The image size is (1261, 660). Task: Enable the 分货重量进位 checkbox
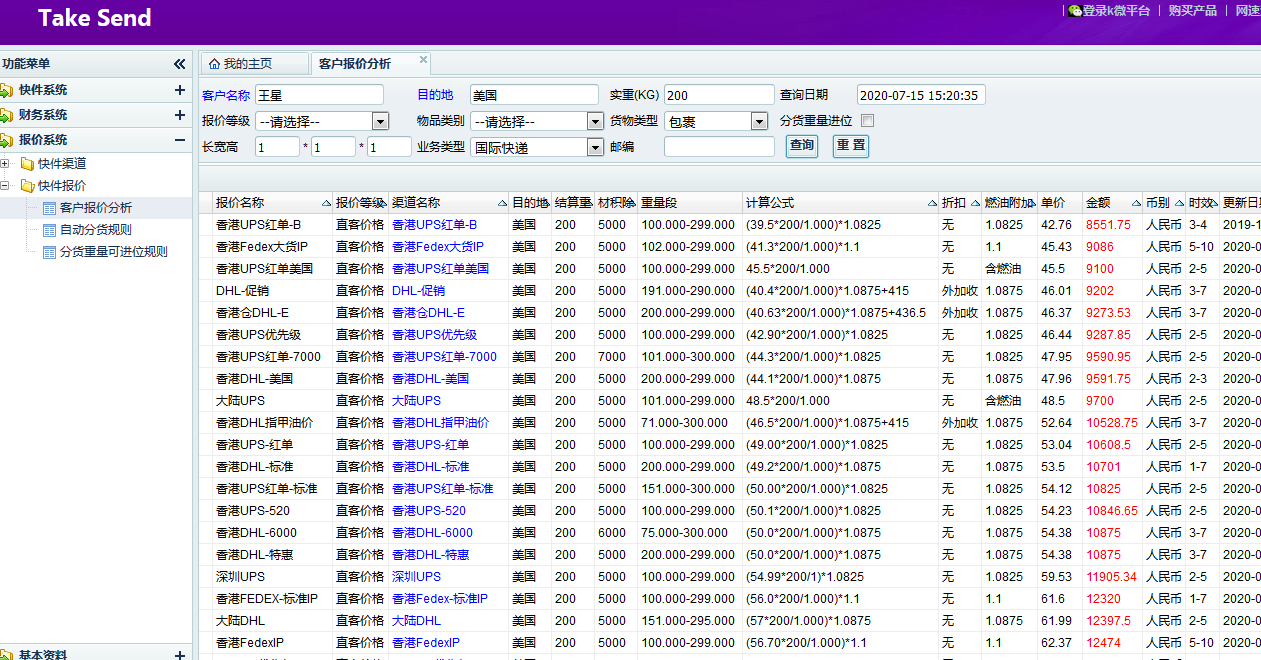(x=867, y=121)
